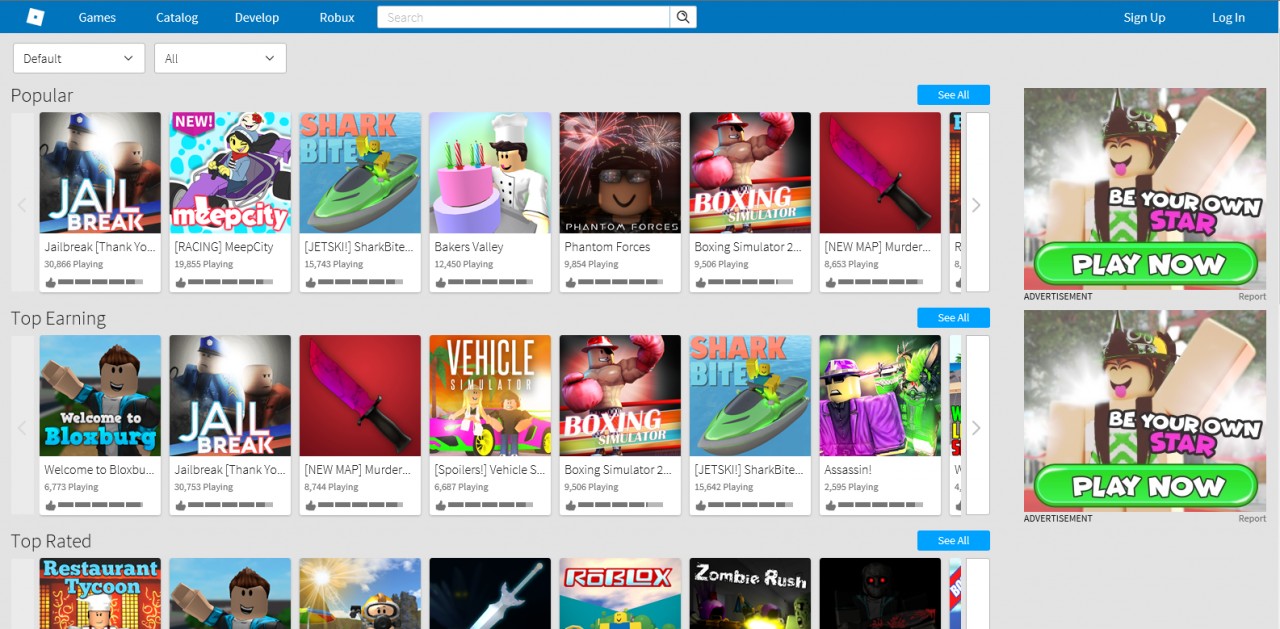Click thumbs-up icon under Bakers Valley

click(x=441, y=282)
